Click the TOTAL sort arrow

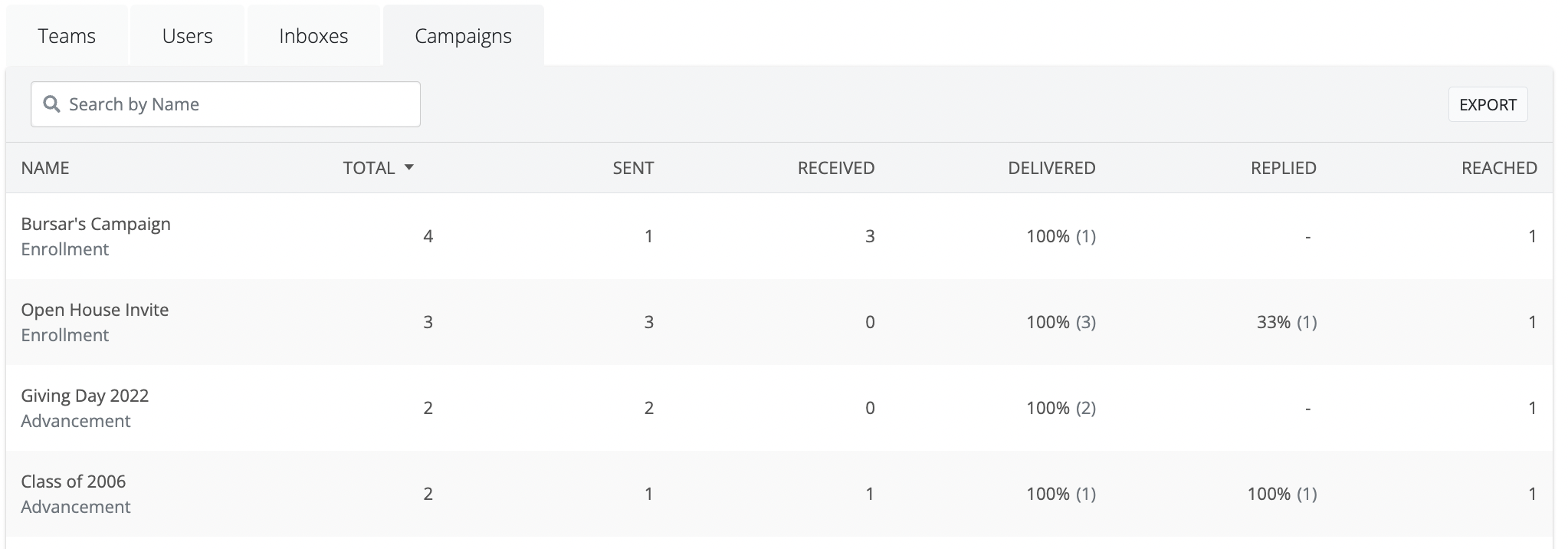pyautogui.click(x=409, y=167)
